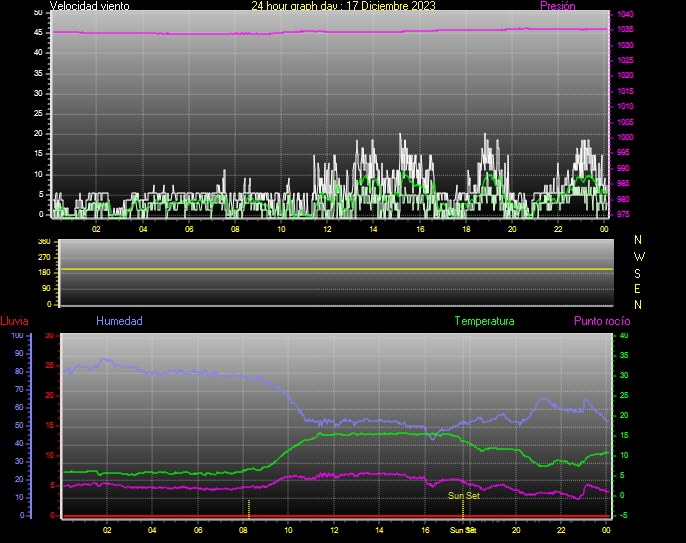Select the 'Temperatura' legend label
686x543 pixels.
484,321
